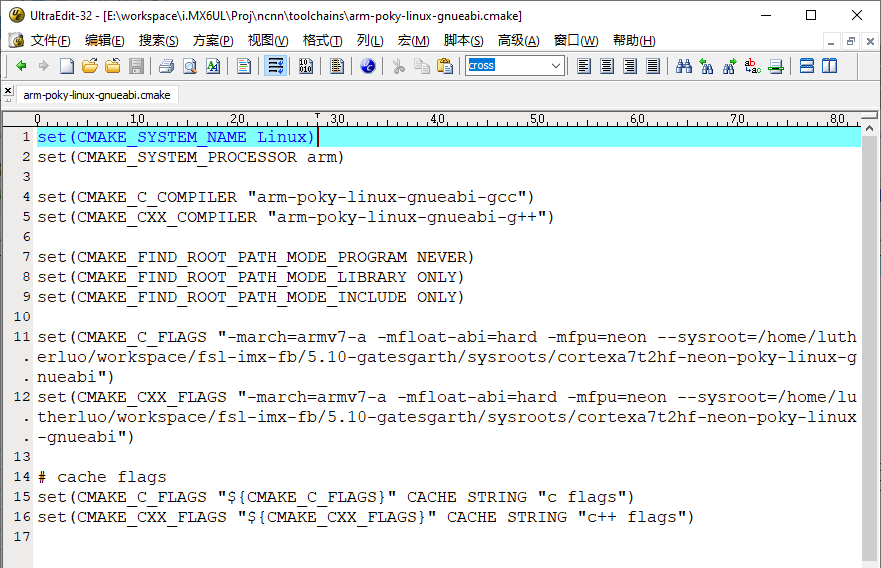The height and width of the screenshot is (568, 881).
Task: Open the 格式(T) menu
Action: (322, 40)
